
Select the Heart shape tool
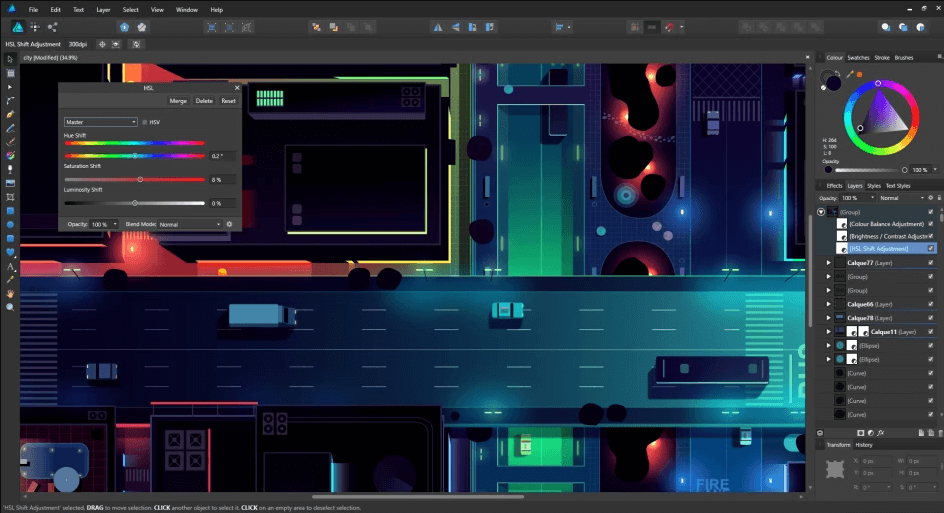click(10, 252)
